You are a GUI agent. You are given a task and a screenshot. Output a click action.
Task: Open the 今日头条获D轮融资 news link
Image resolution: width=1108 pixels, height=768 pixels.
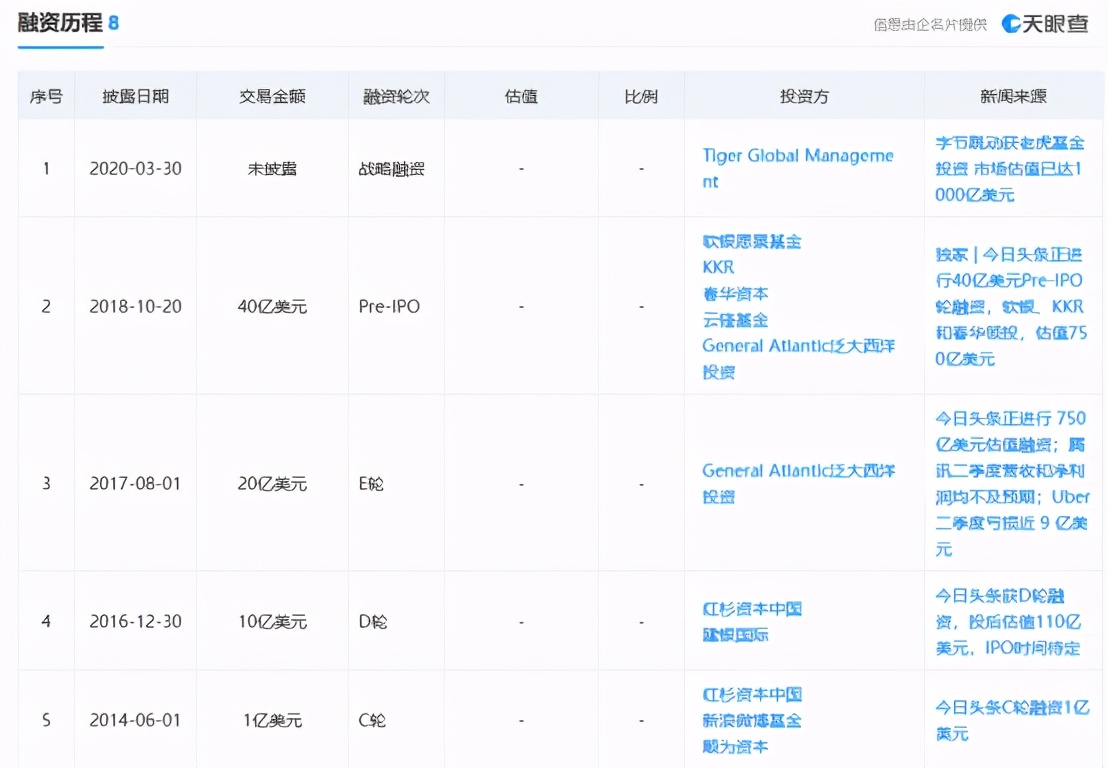click(x=1008, y=622)
